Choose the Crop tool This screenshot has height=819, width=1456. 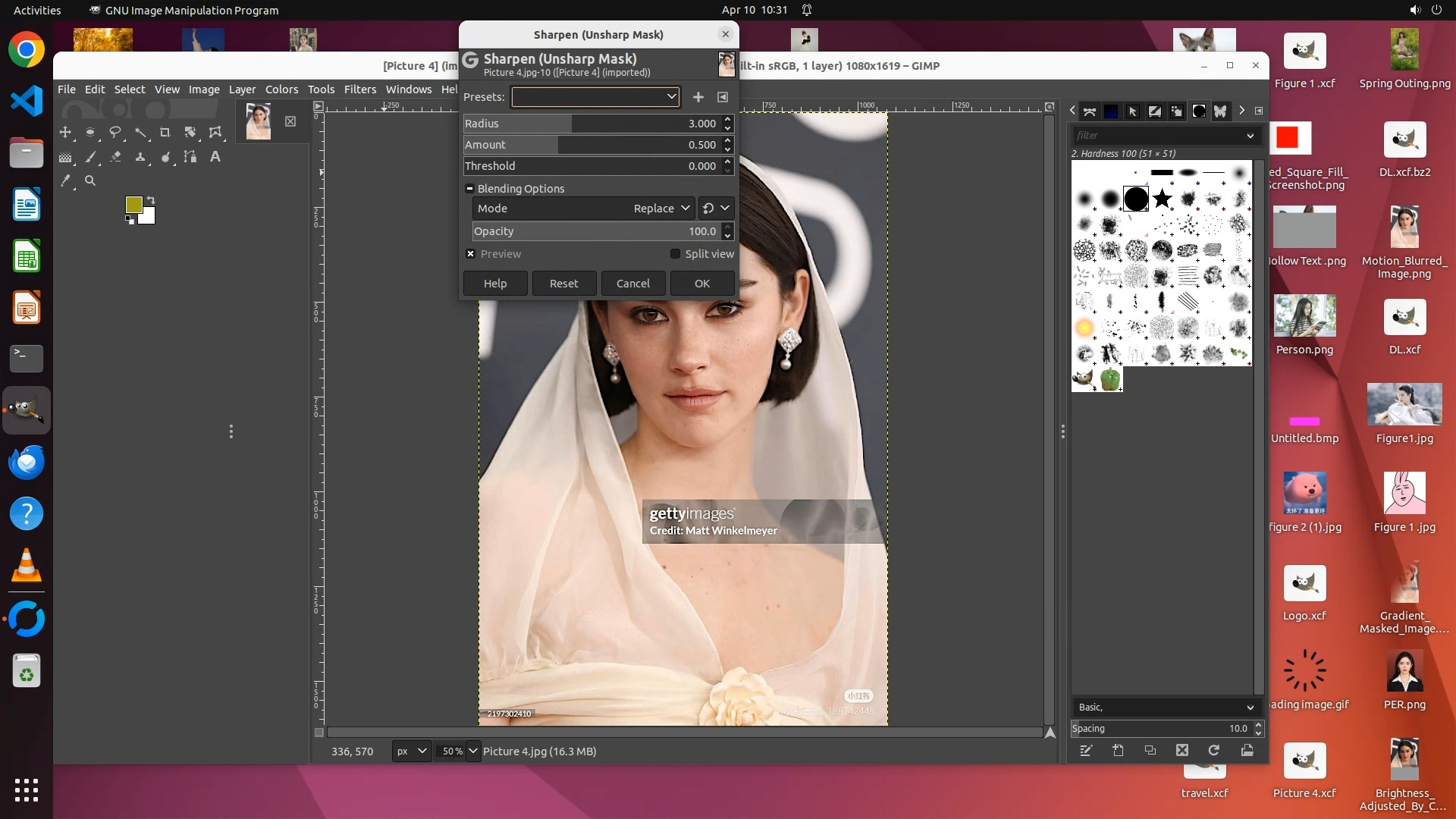pyautogui.click(x=165, y=132)
